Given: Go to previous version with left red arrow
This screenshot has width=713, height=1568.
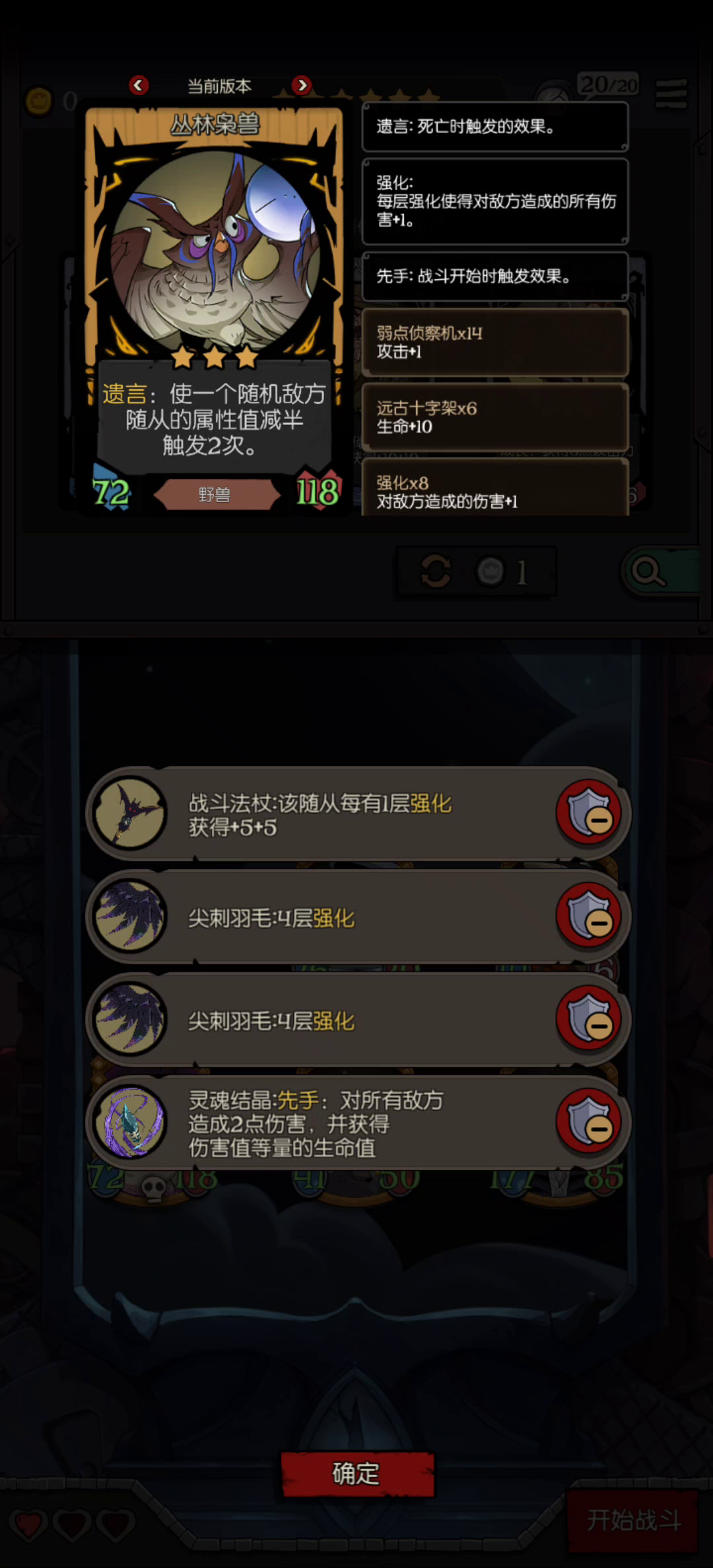Looking at the screenshot, I should pos(139,85).
